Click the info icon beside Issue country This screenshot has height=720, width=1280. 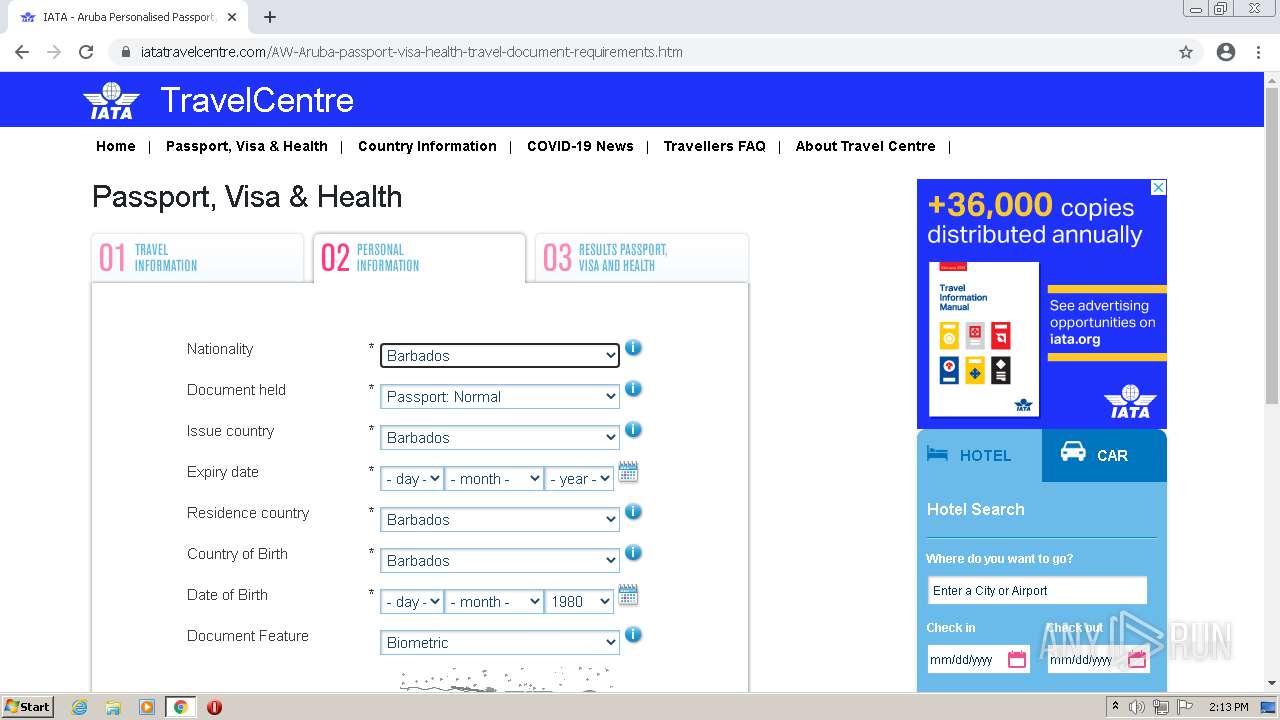point(633,430)
